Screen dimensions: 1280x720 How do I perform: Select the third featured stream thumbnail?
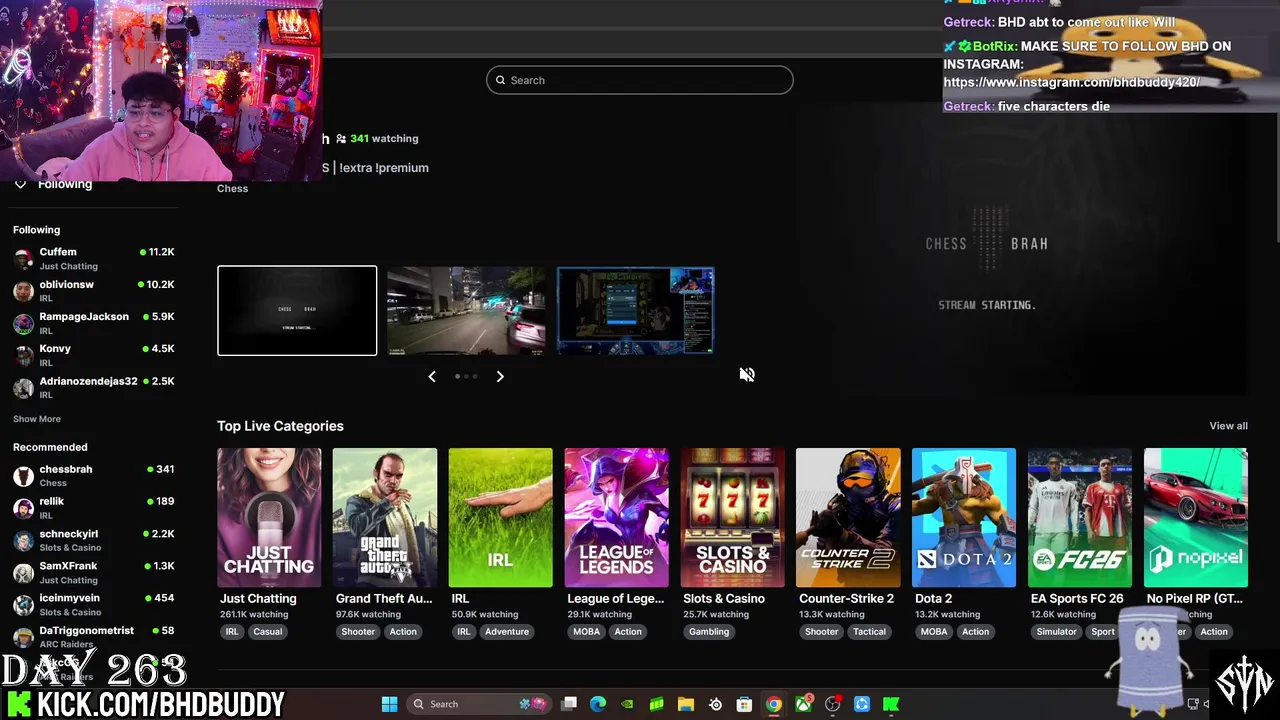coord(635,310)
